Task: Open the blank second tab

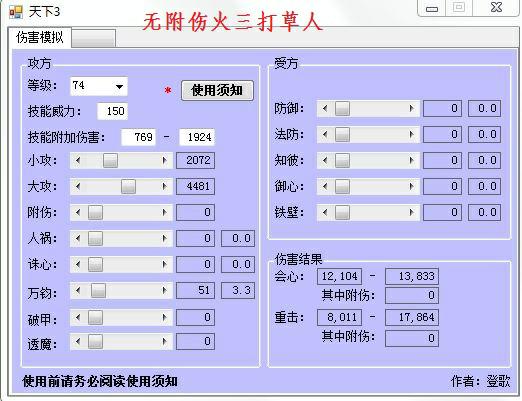Action: tap(94, 38)
